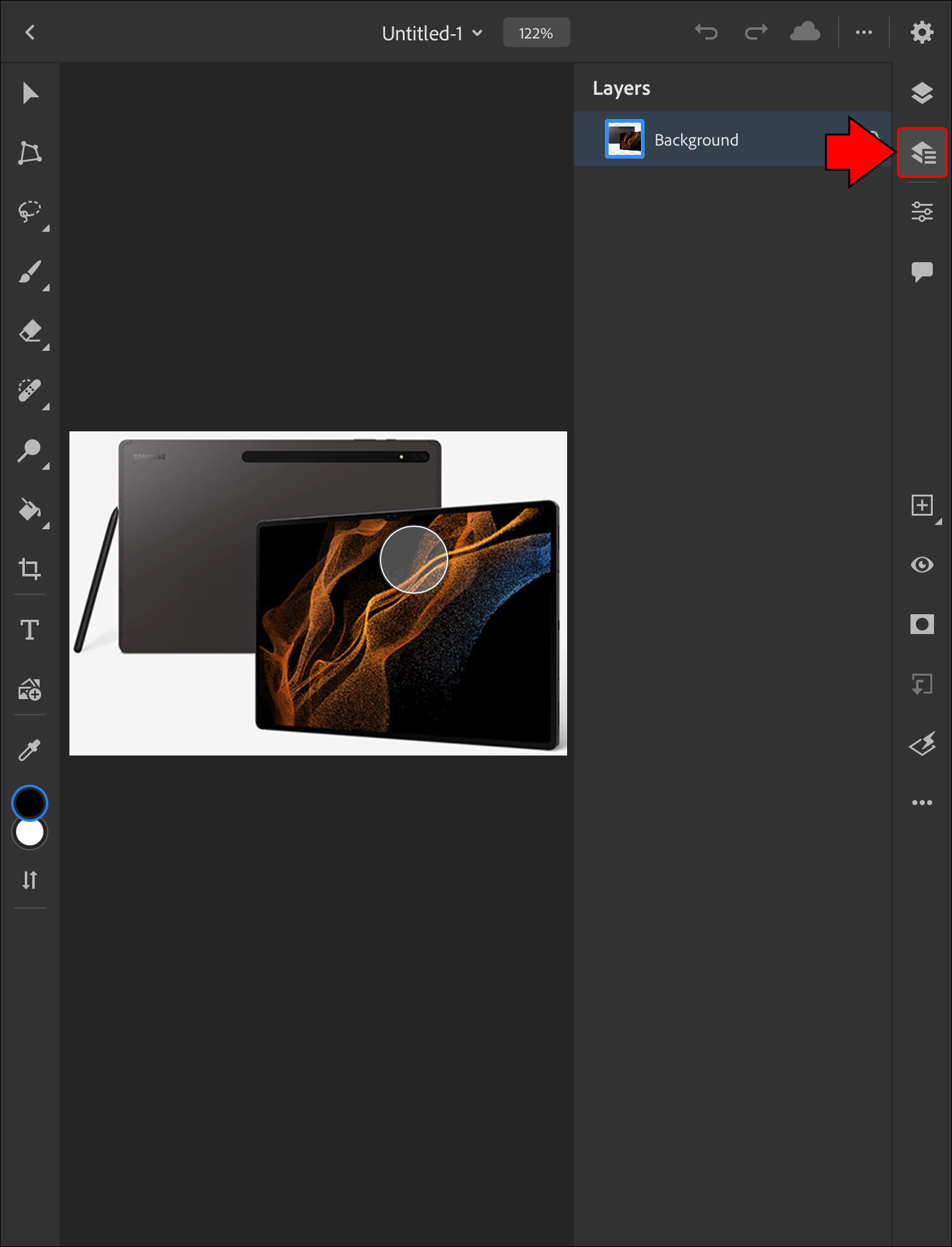Redo the last undone action
The image size is (952, 1247).
click(756, 32)
